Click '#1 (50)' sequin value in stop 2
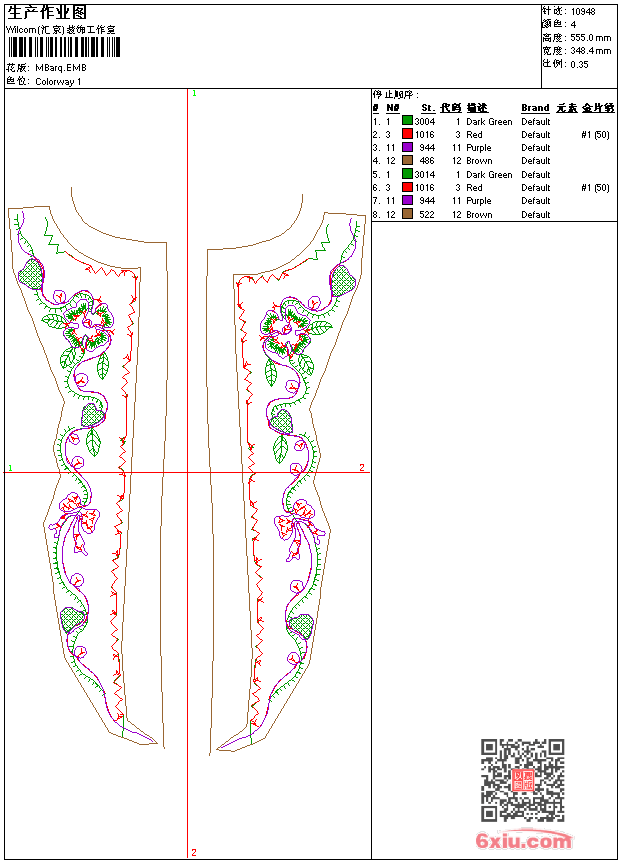This screenshot has width=620, height=860. [x=595, y=134]
